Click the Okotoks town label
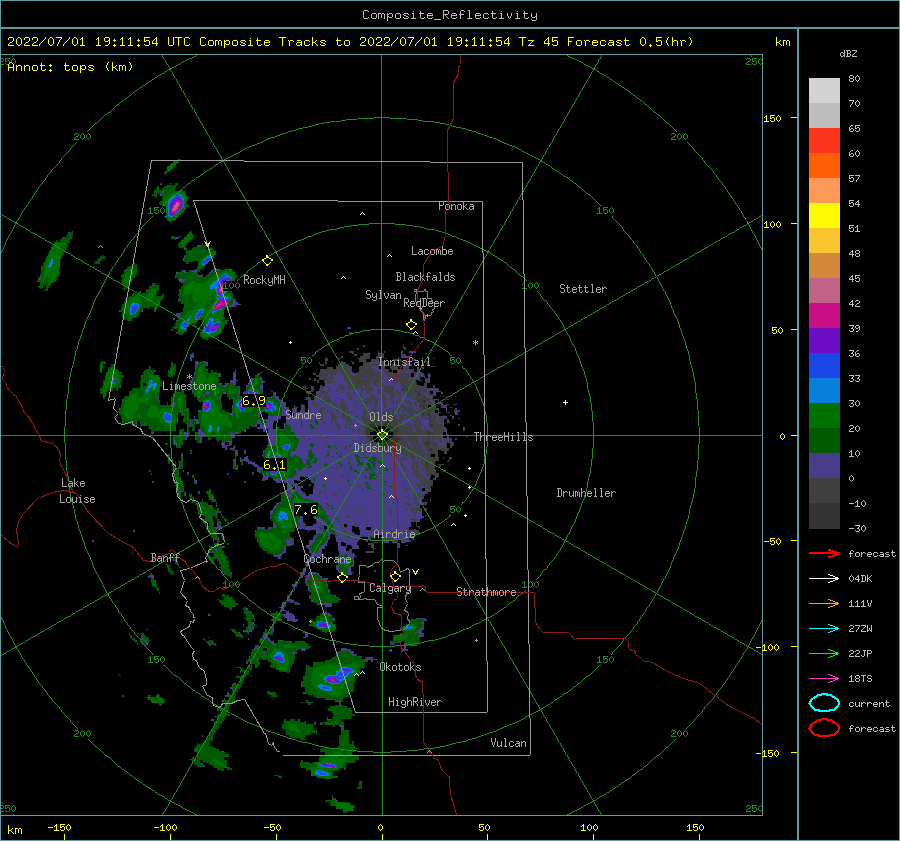This screenshot has width=900, height=841. coord(400,667)
